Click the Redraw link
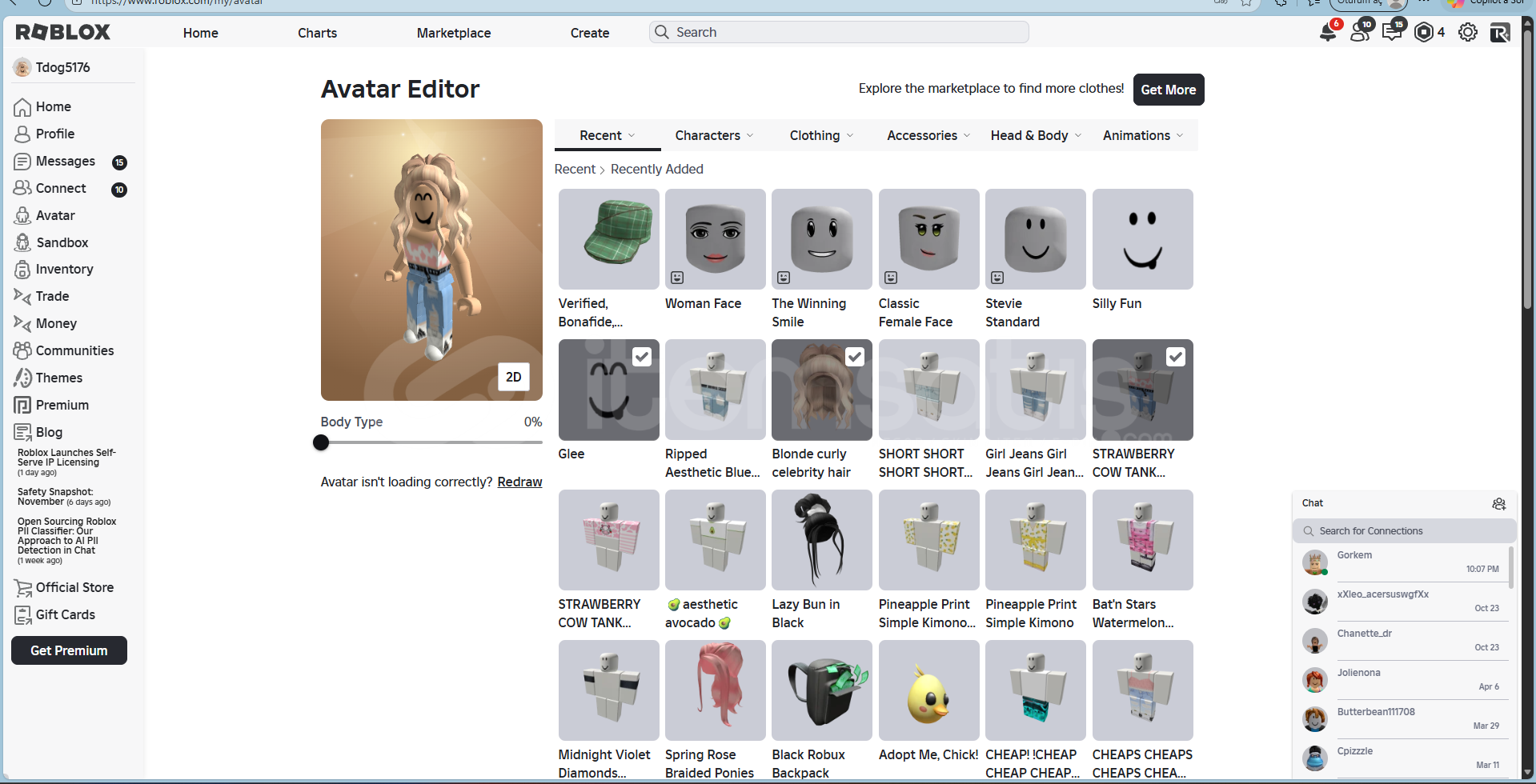Image resolution: width=1536 pixels, height=784 pixels. [519, 482]
